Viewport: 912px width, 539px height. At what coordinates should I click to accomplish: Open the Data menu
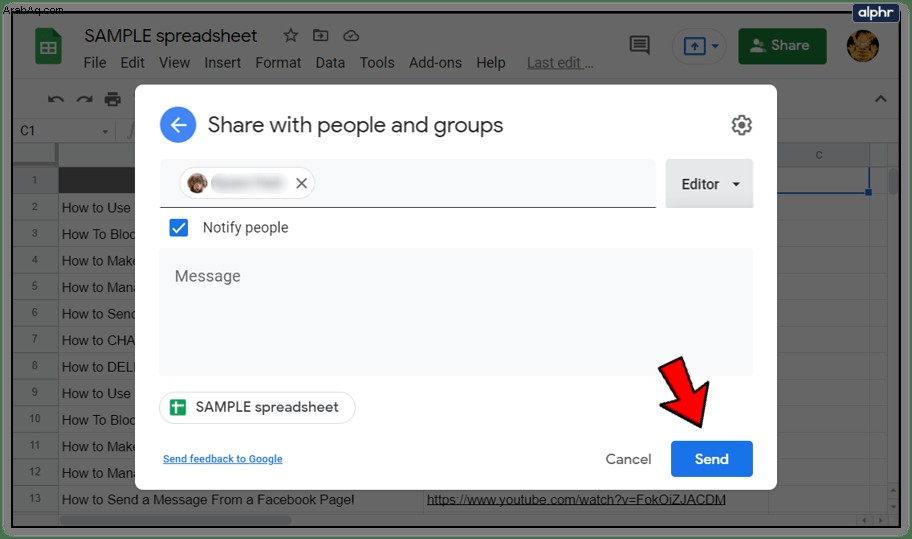pyautogui.click(x=330, y=62)
